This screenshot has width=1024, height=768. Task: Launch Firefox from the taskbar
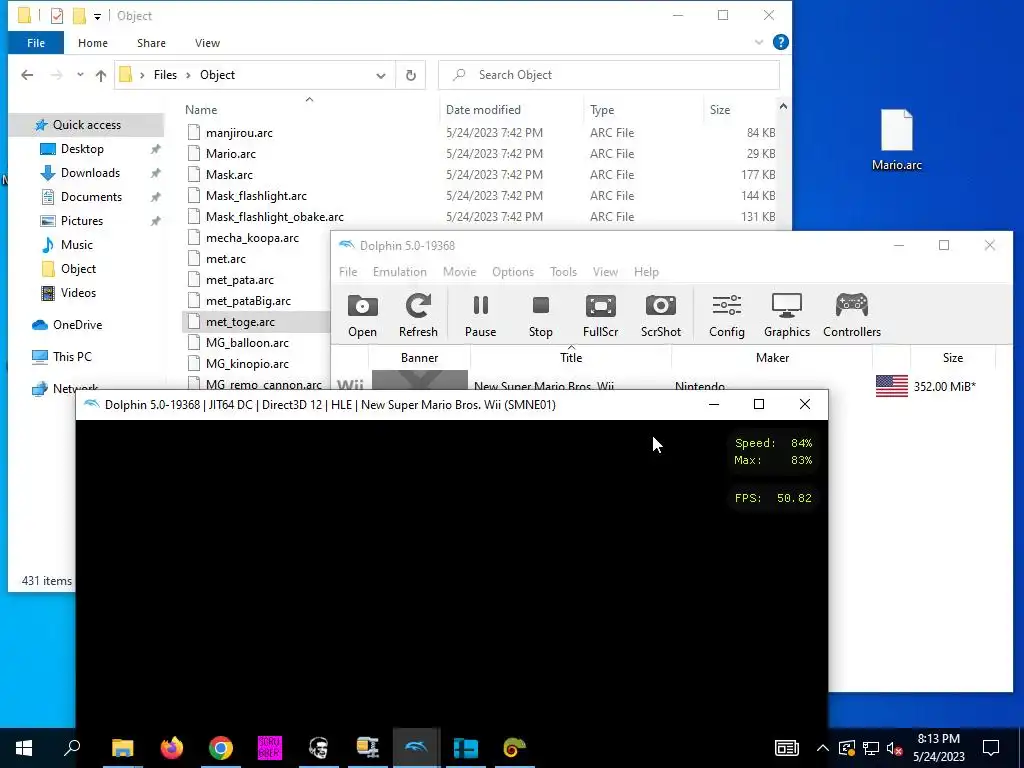coord(172,748)
